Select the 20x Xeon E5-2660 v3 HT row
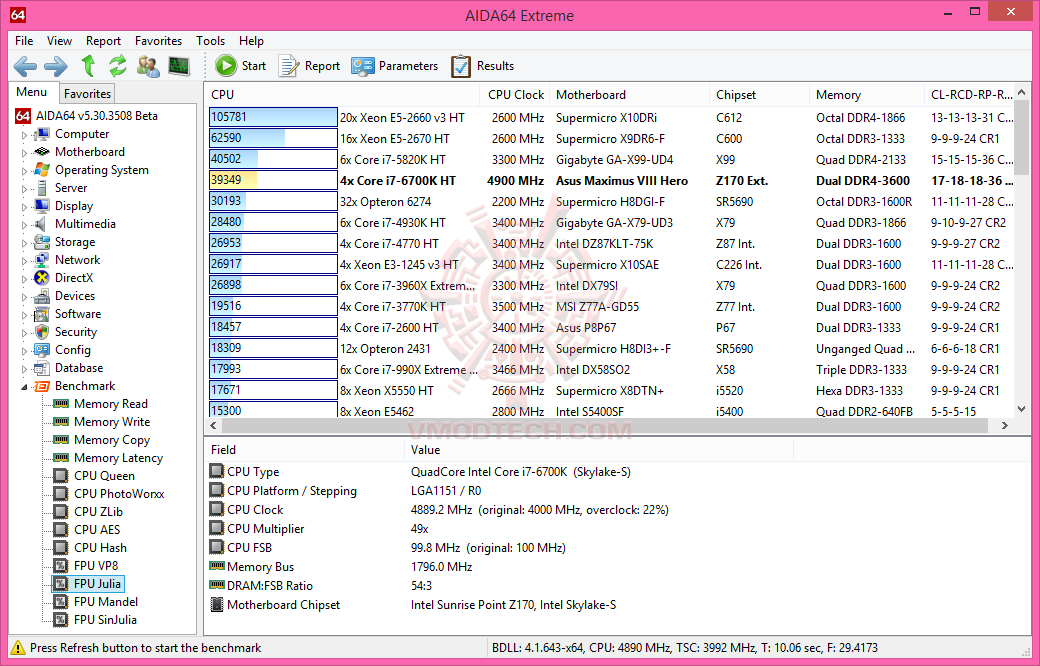Viewport: 1040px width, 666px height. [x=611, y=117]
